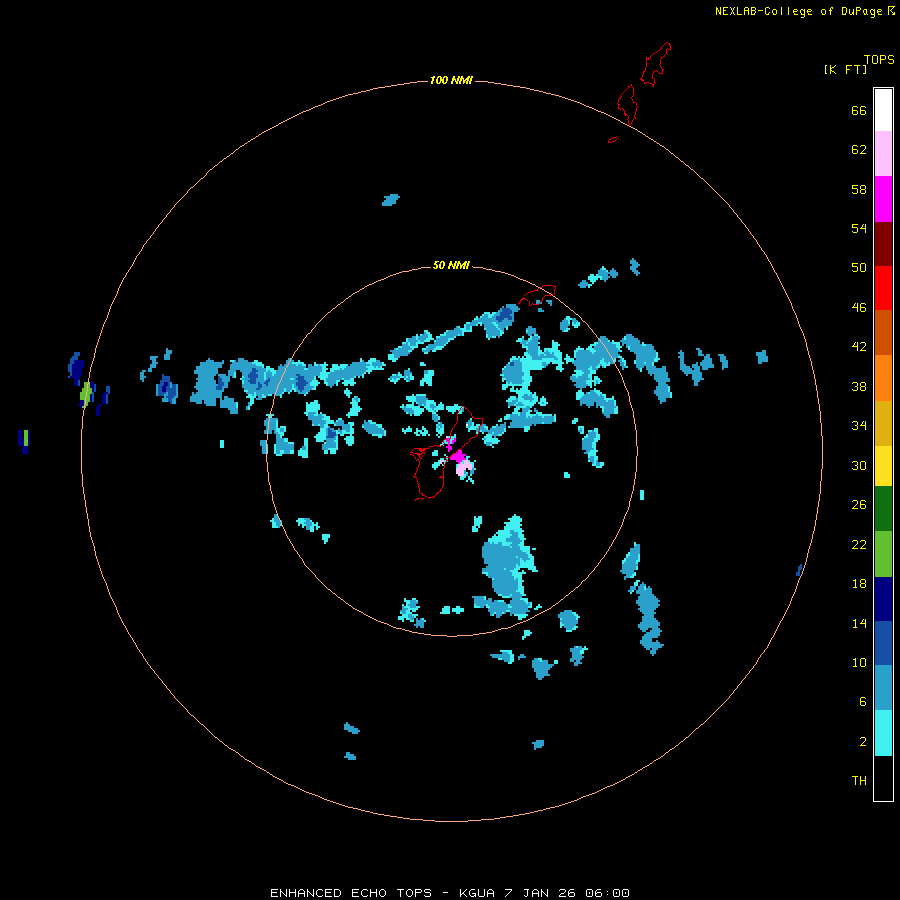Click the yellow 34 kft legend swatch
The image size is (900, 900).
tap(883, 466)
